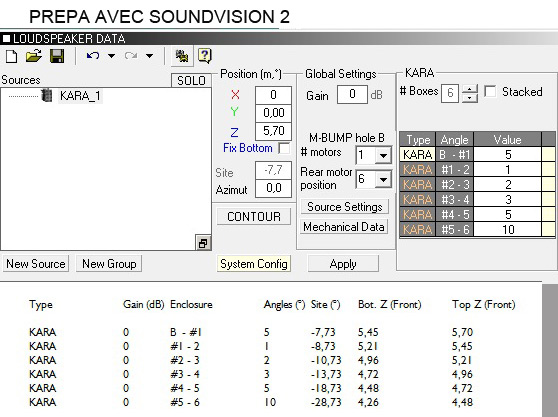Toggle the SOLO button
The image size is (558, 417).
click(x=191, y=80)
